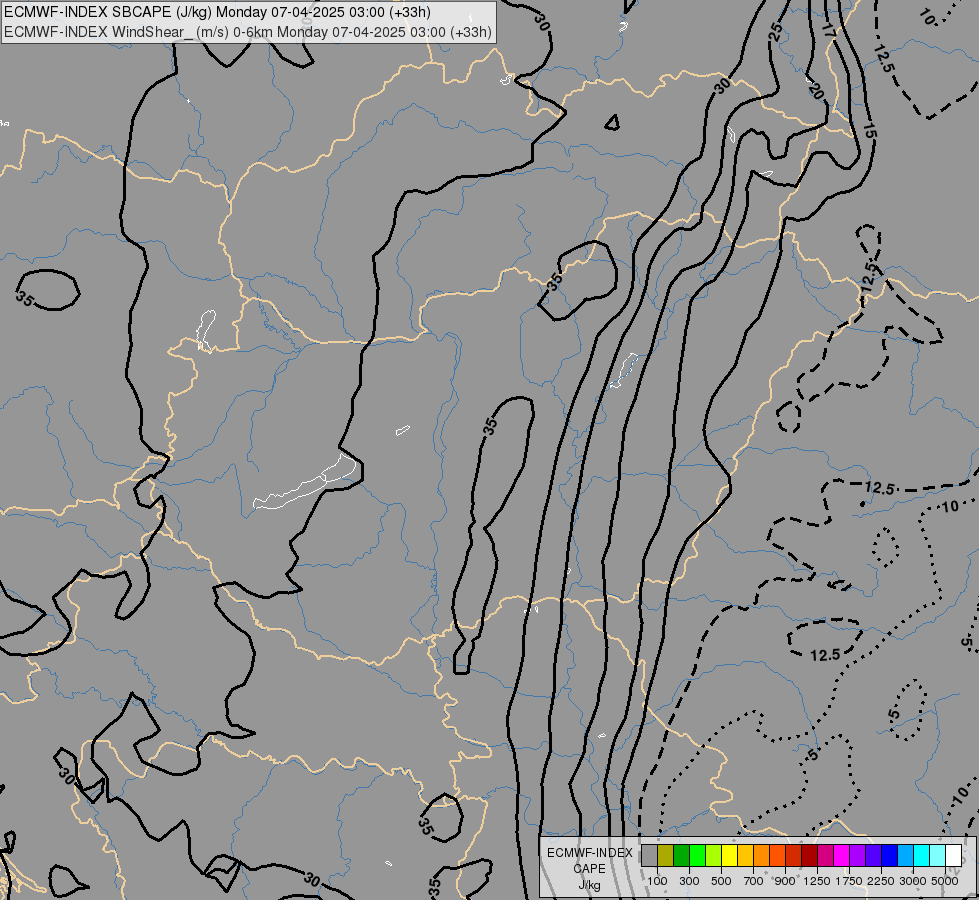Click the legend value '1250'
Viewport: 979px width, 900px height.
point(817,881)
